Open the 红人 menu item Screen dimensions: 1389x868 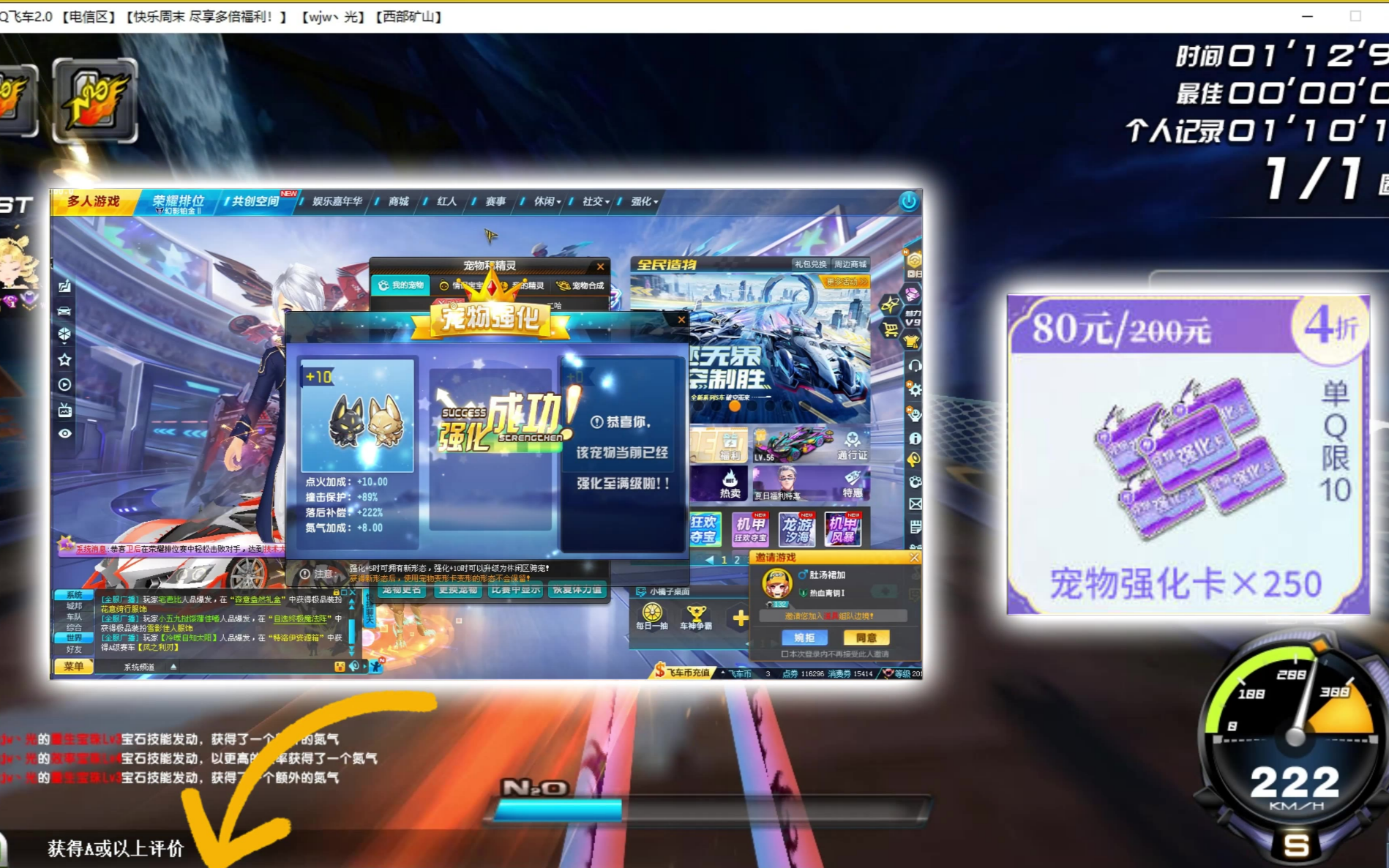click(446, 201)
